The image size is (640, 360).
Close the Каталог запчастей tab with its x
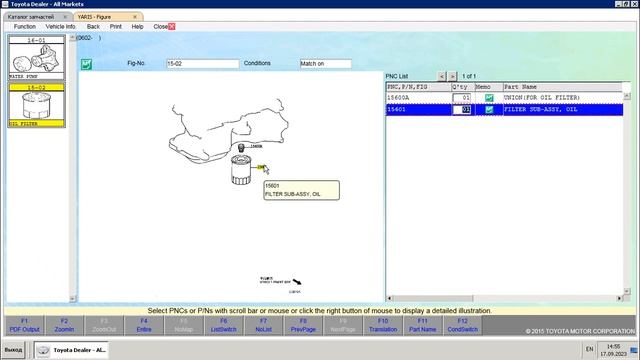[x=65, y=17]
